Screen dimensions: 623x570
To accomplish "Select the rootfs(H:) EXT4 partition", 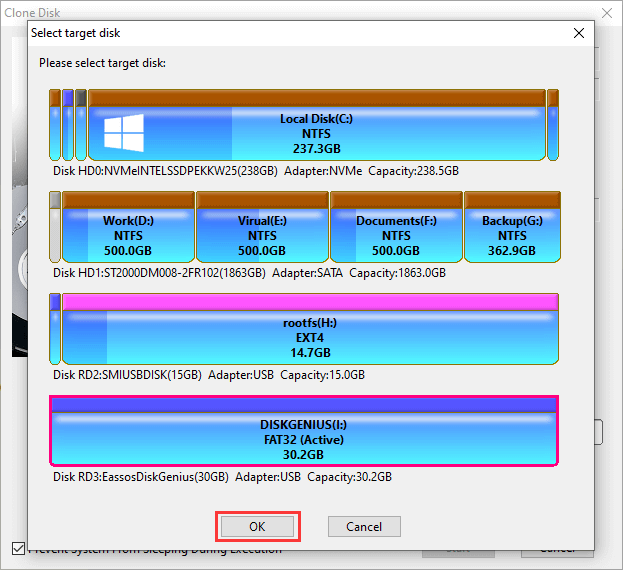I will click(x=309, y=337).
